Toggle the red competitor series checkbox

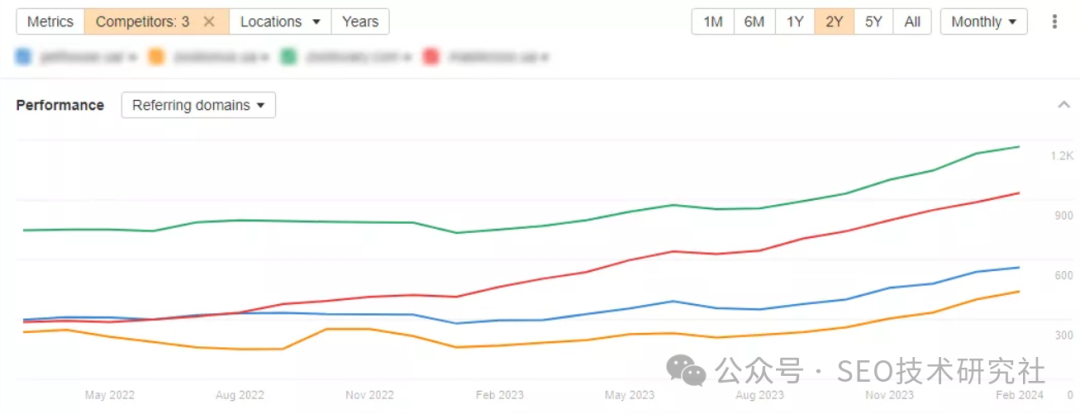pyautogui.click(x=432, y=57)
